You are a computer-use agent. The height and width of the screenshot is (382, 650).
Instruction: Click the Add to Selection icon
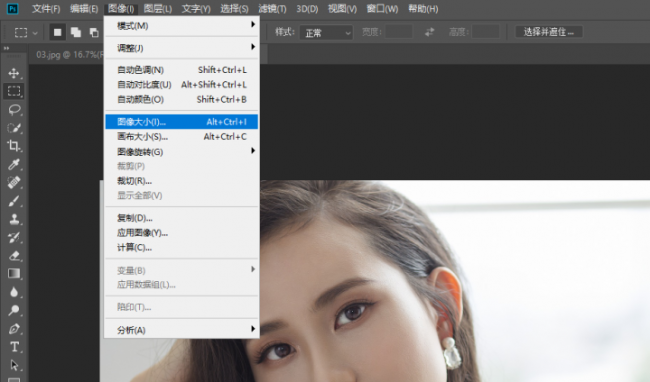(76, 32)
